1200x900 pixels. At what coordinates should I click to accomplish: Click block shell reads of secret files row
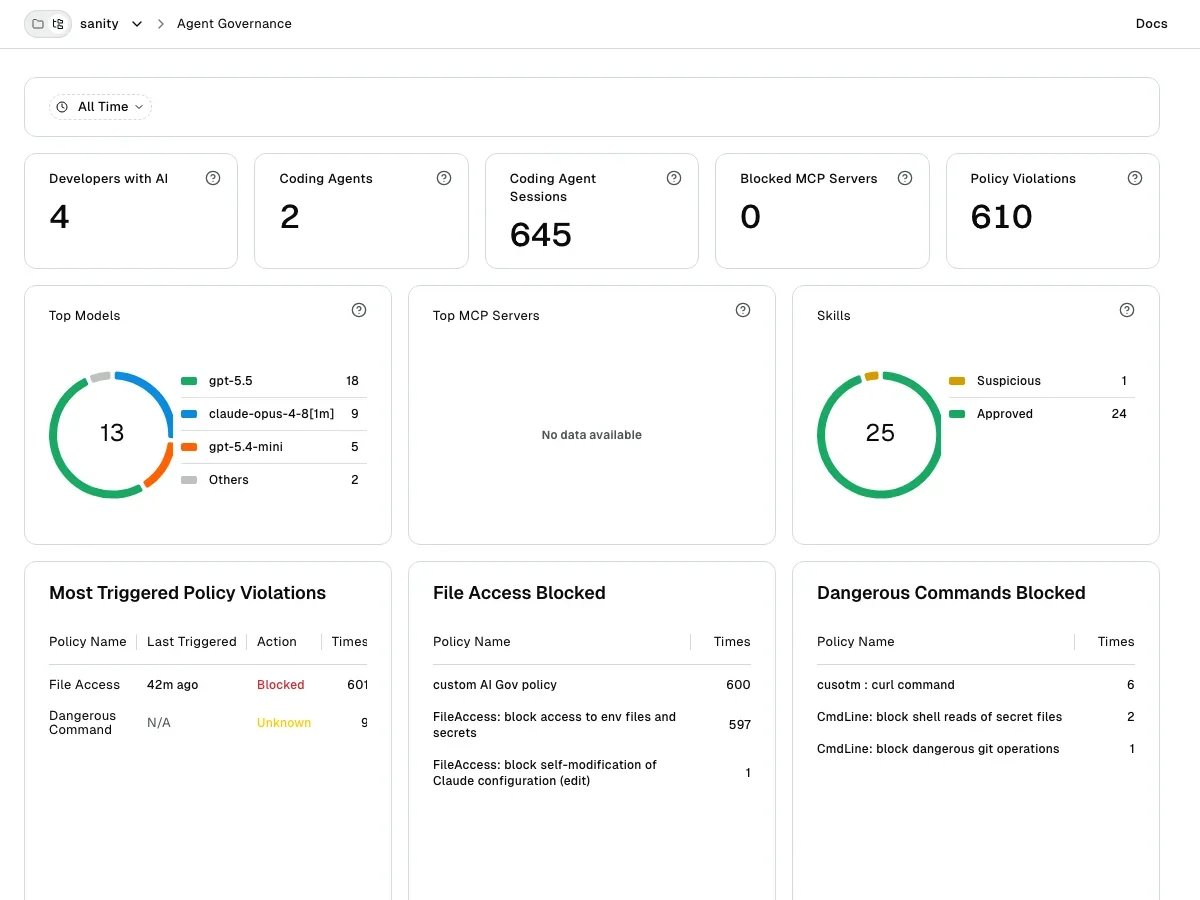pos(976,717)
